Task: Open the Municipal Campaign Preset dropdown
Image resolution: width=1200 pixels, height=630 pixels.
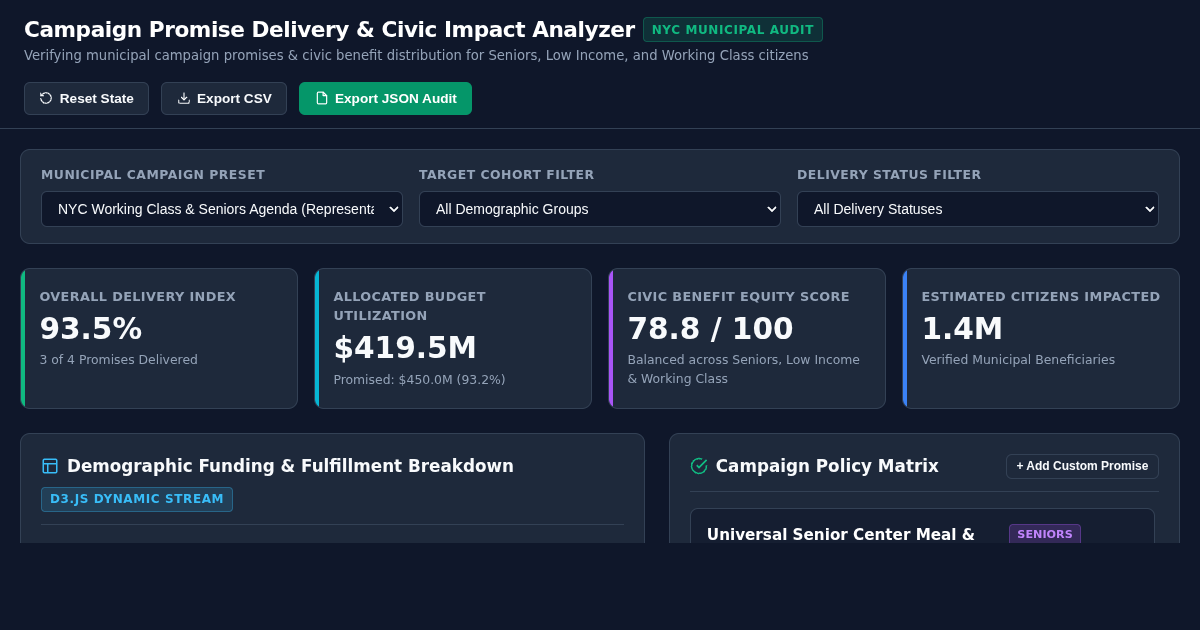Action: [x=222, y=209]
